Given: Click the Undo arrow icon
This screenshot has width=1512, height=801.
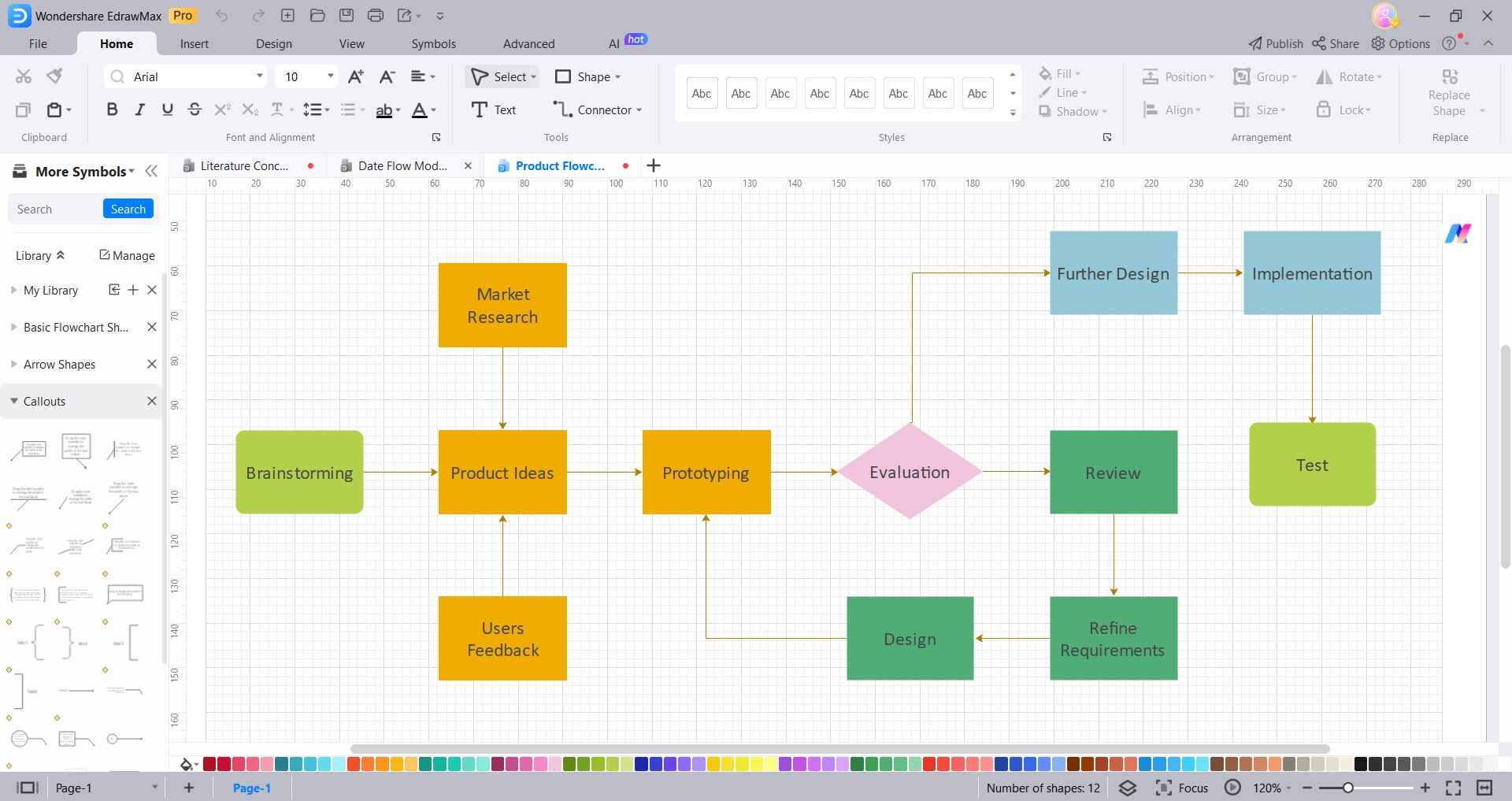Looking at the screenshot, I should click(x=222, y=16).
